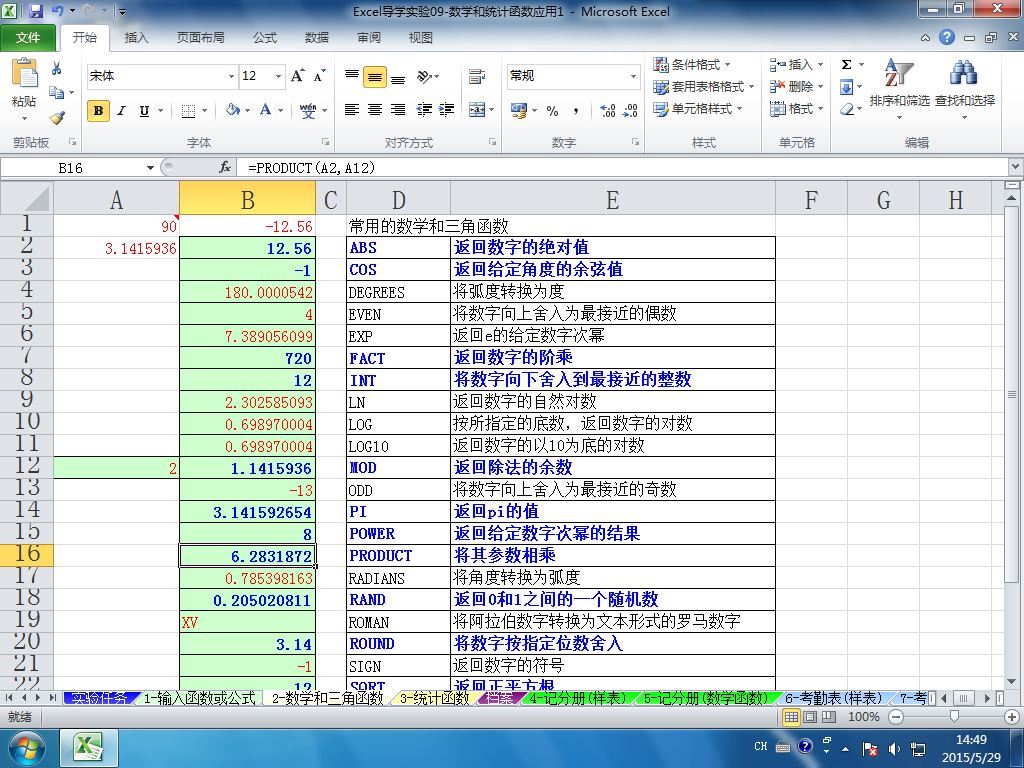Switch to the 公式 ribbon tab
The height and width of the screenshot is (768, 1024).
tap(265, 37)
